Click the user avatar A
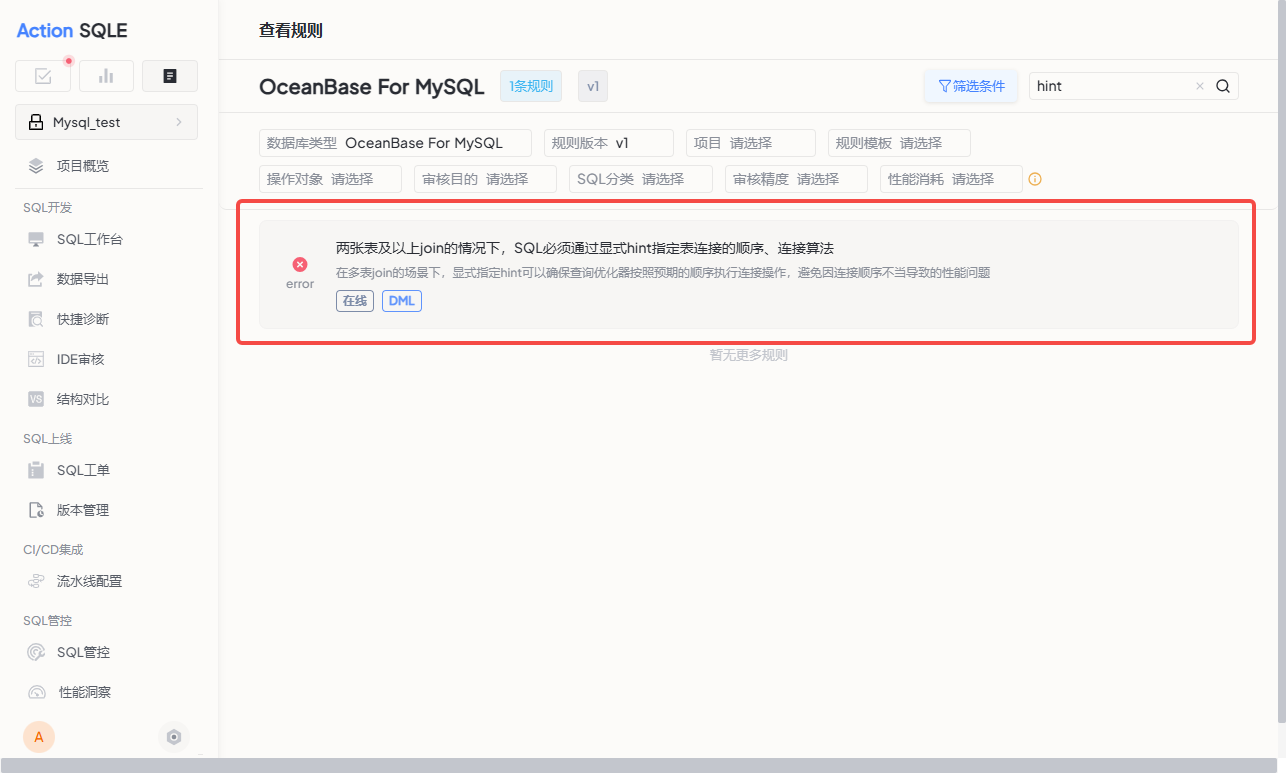The height and width of the screenshot is (773, 1286). pos(39,737)
